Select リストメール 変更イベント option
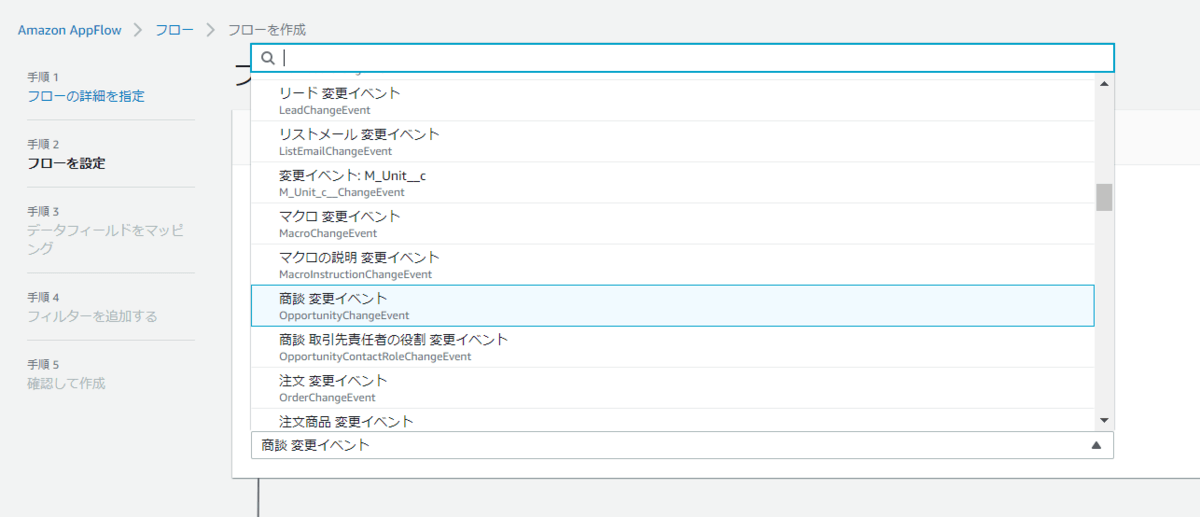 (673, 142)
